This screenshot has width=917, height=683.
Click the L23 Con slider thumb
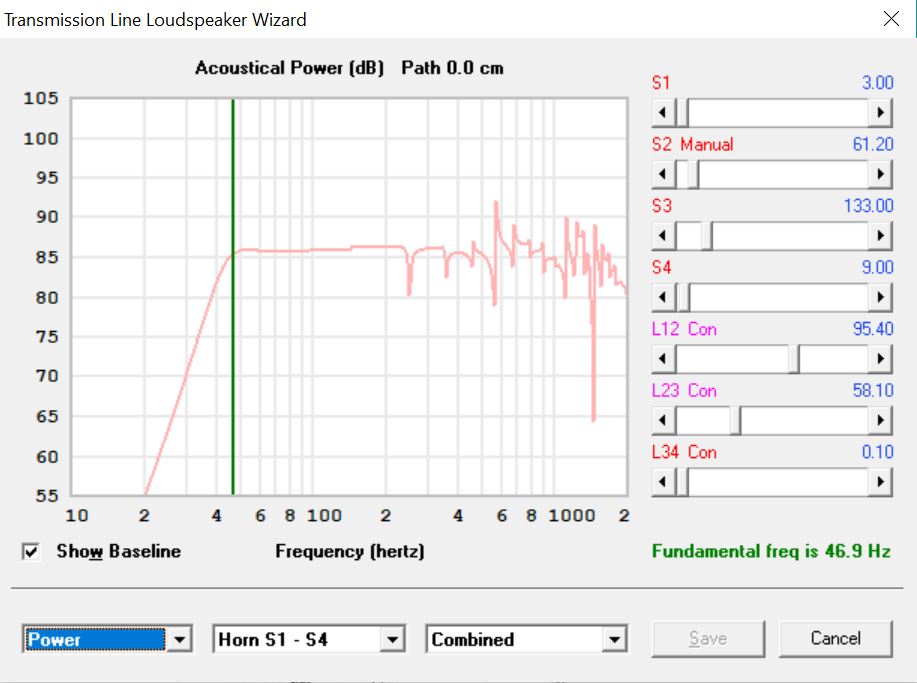pyautogui.click(x=736, y=420)
